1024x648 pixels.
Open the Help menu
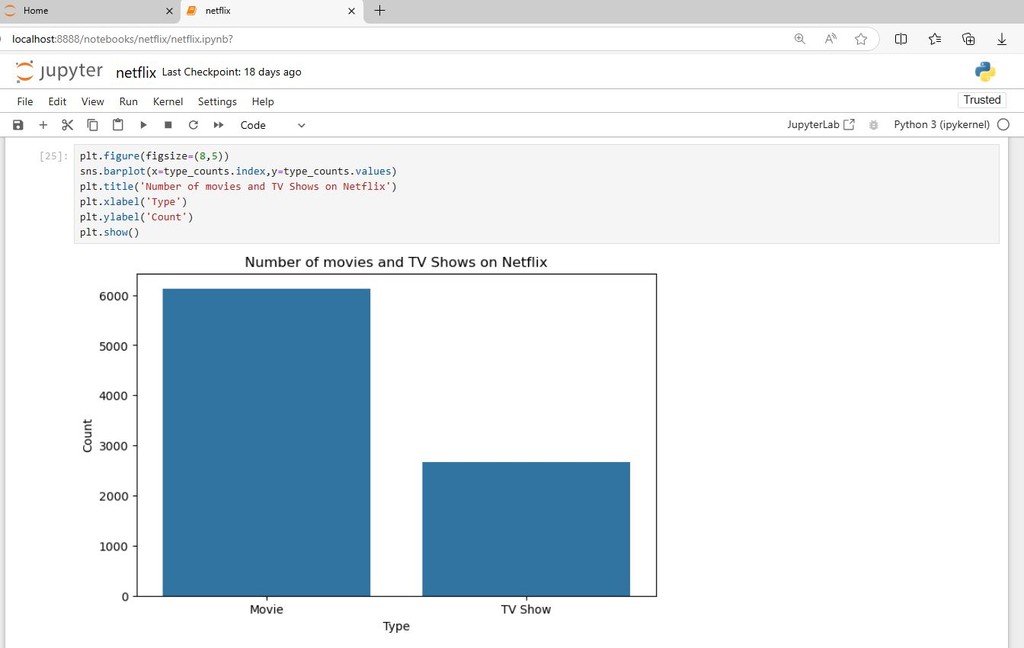point(263,101)
